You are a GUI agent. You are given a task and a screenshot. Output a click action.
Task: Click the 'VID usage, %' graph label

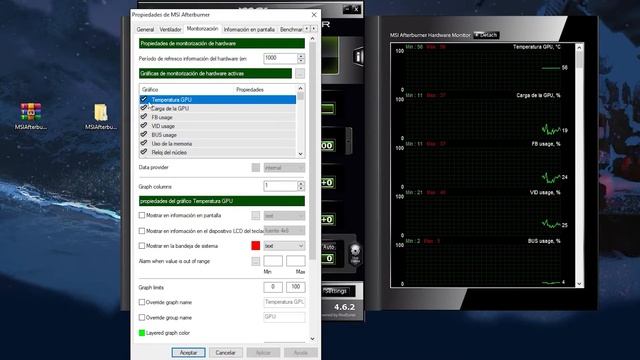tap(545, 192)
